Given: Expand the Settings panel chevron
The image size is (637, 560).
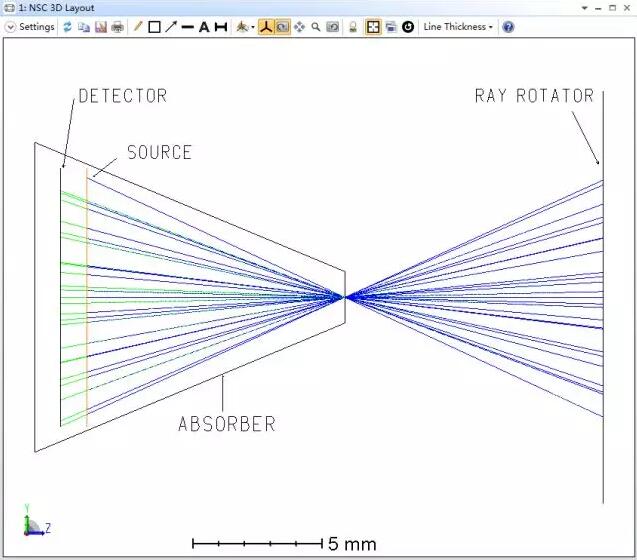Looking at the screenshot, I should (x=10, y=27).
